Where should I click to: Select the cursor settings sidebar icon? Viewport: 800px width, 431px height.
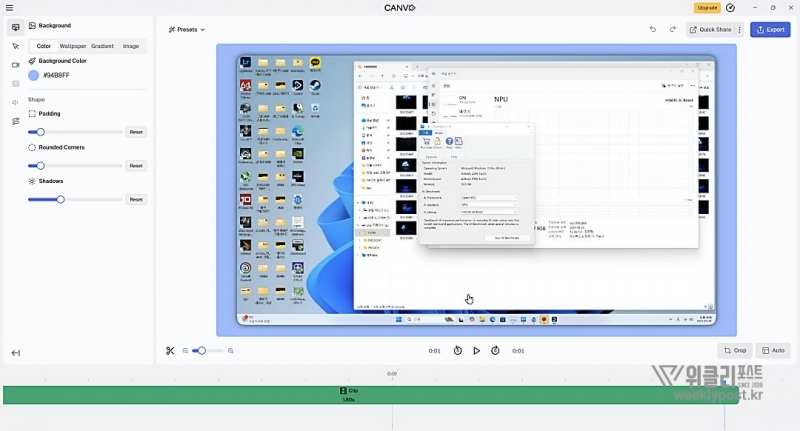click(15, 46)
